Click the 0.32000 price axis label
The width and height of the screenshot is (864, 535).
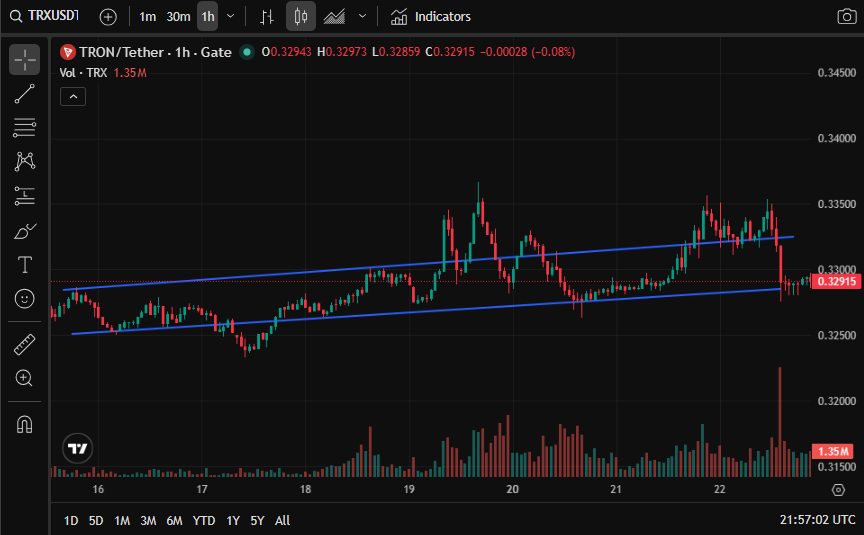click(837, 401)
